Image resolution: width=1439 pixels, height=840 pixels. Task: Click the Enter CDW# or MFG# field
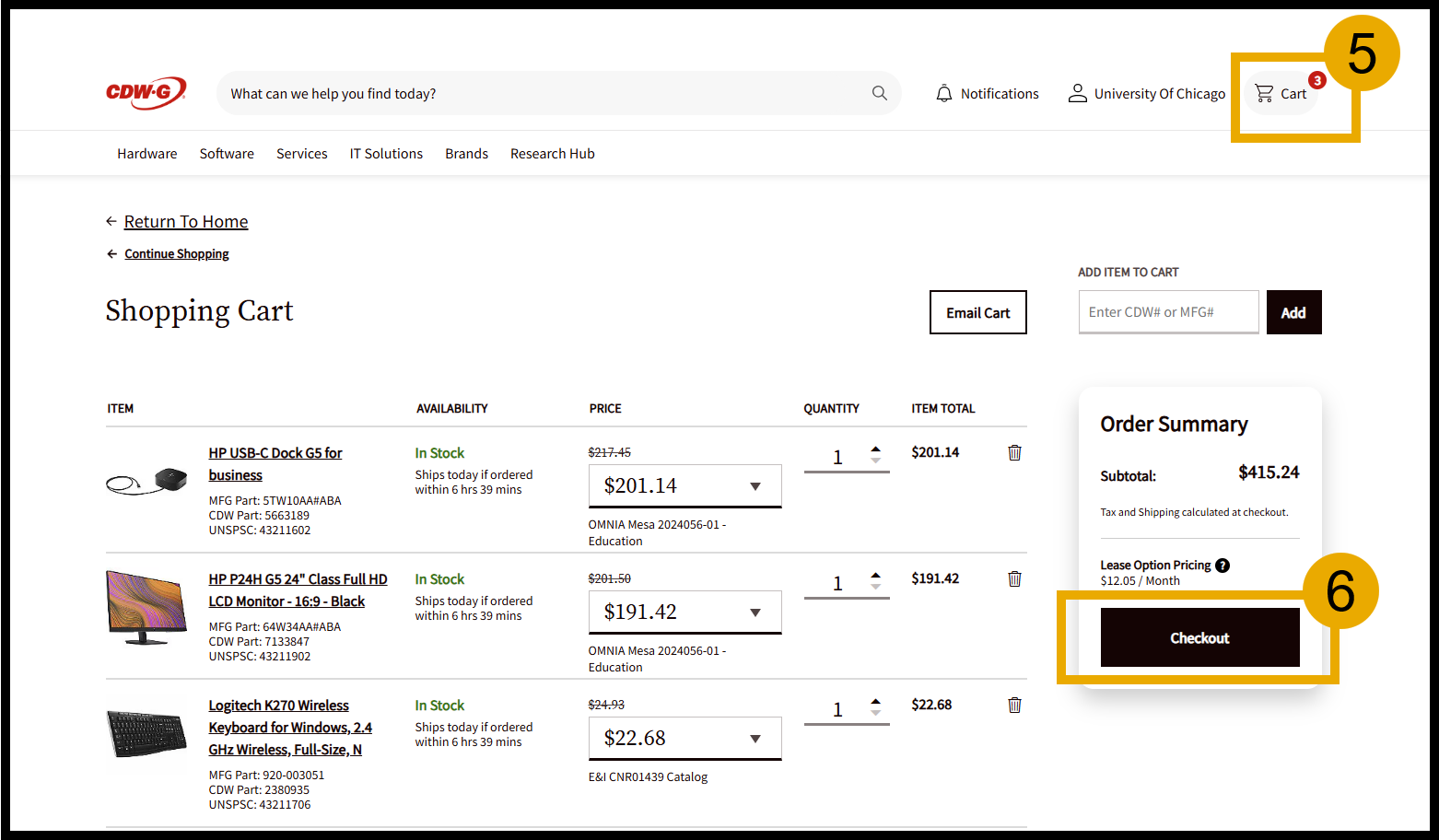1167,312
